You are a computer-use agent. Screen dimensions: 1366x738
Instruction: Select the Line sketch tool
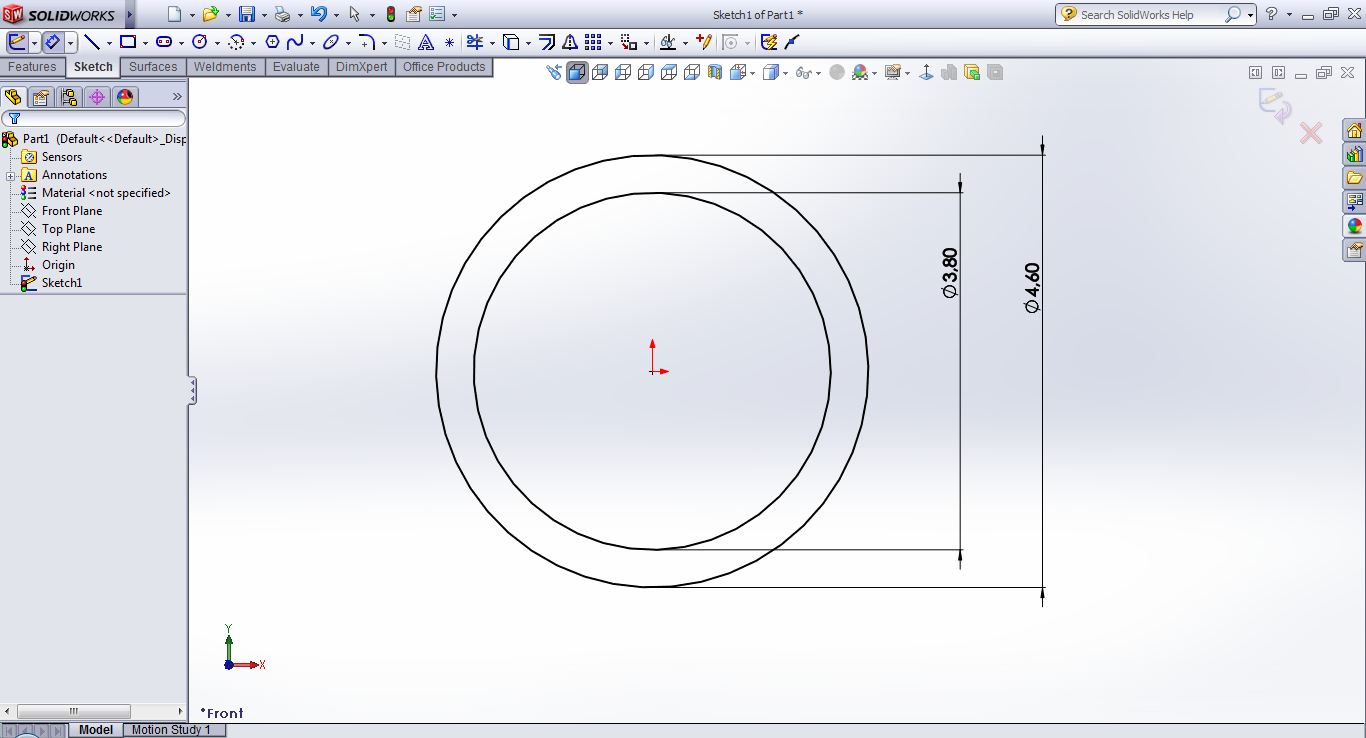(x=92, y=42)
